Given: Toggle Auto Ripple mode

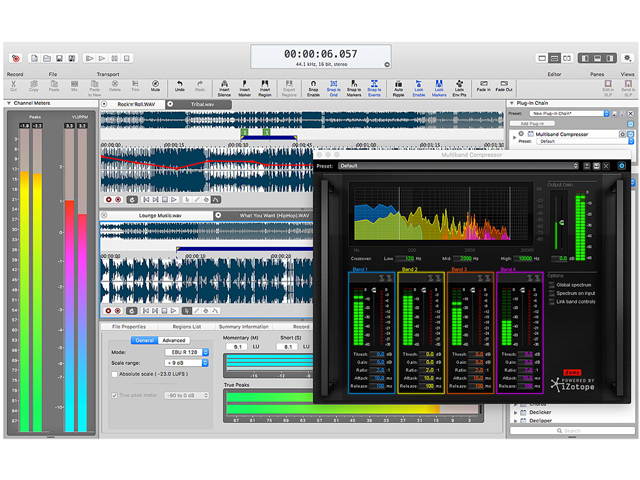Looking at the screenshot, I should coord(398,89).
